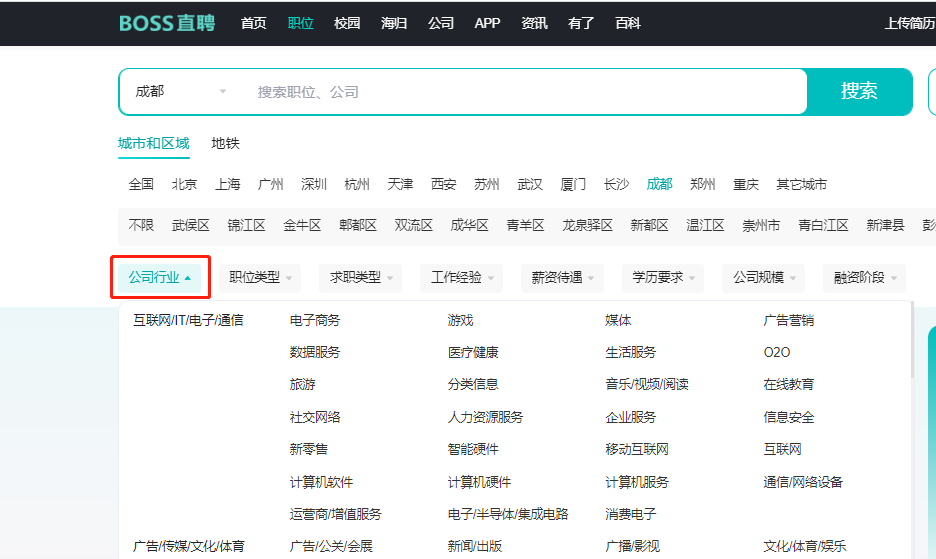
Task: Choose 电子/半导体/集成电路 industry
Action: tap(508, 514)
